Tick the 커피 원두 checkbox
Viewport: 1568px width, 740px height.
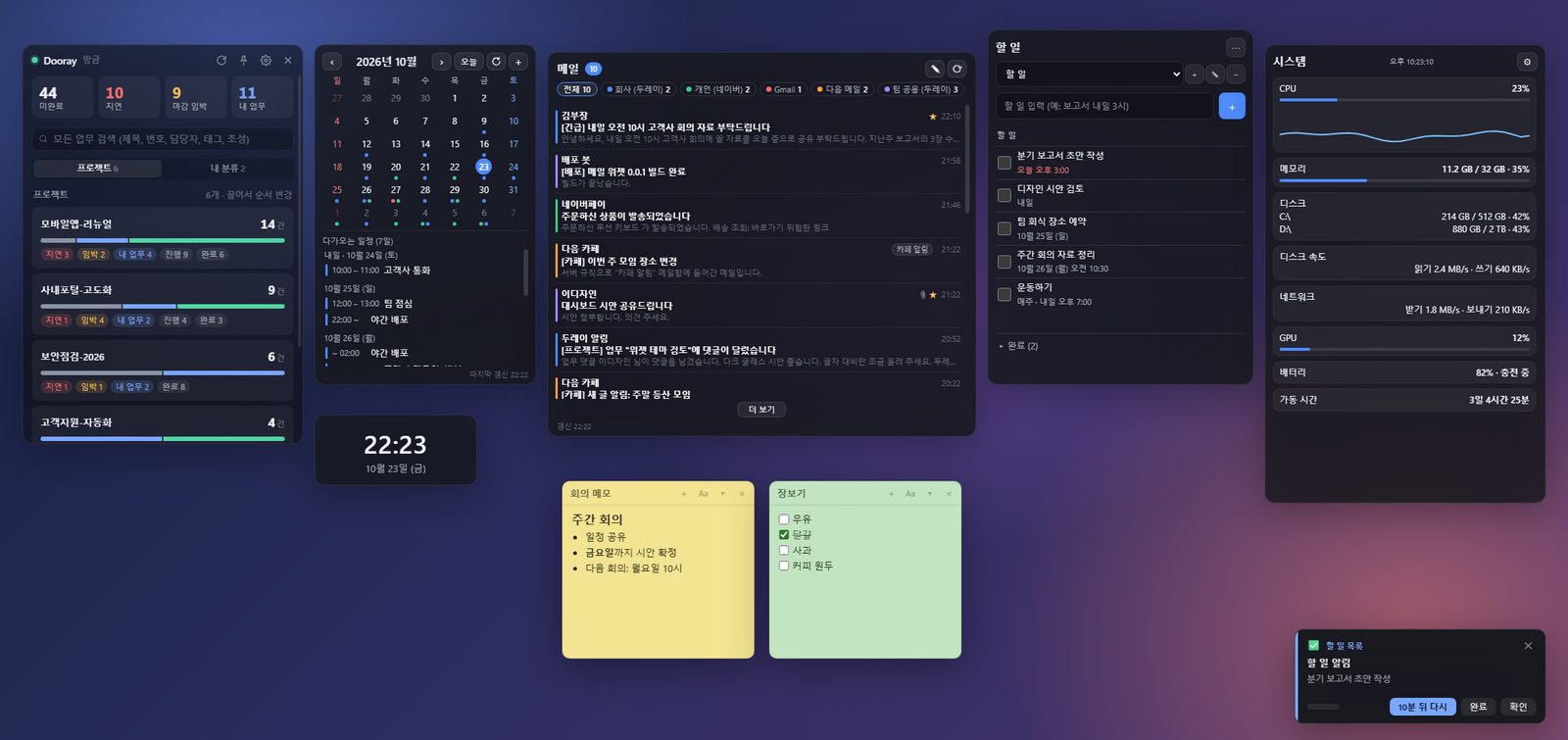784,566
